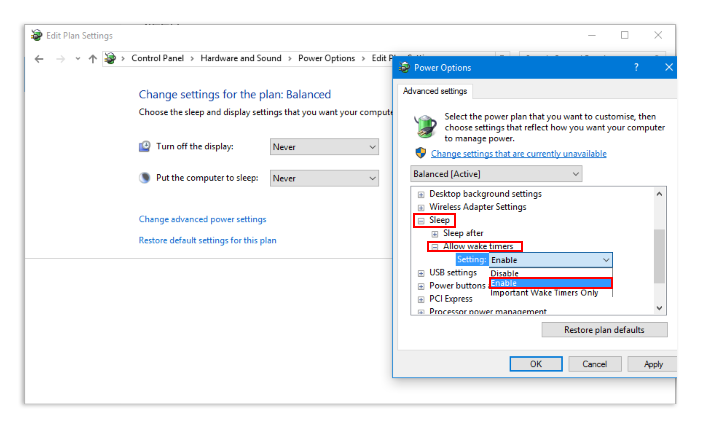
Task: Open the Turn off the display dropdown
Action: point(325,147)
